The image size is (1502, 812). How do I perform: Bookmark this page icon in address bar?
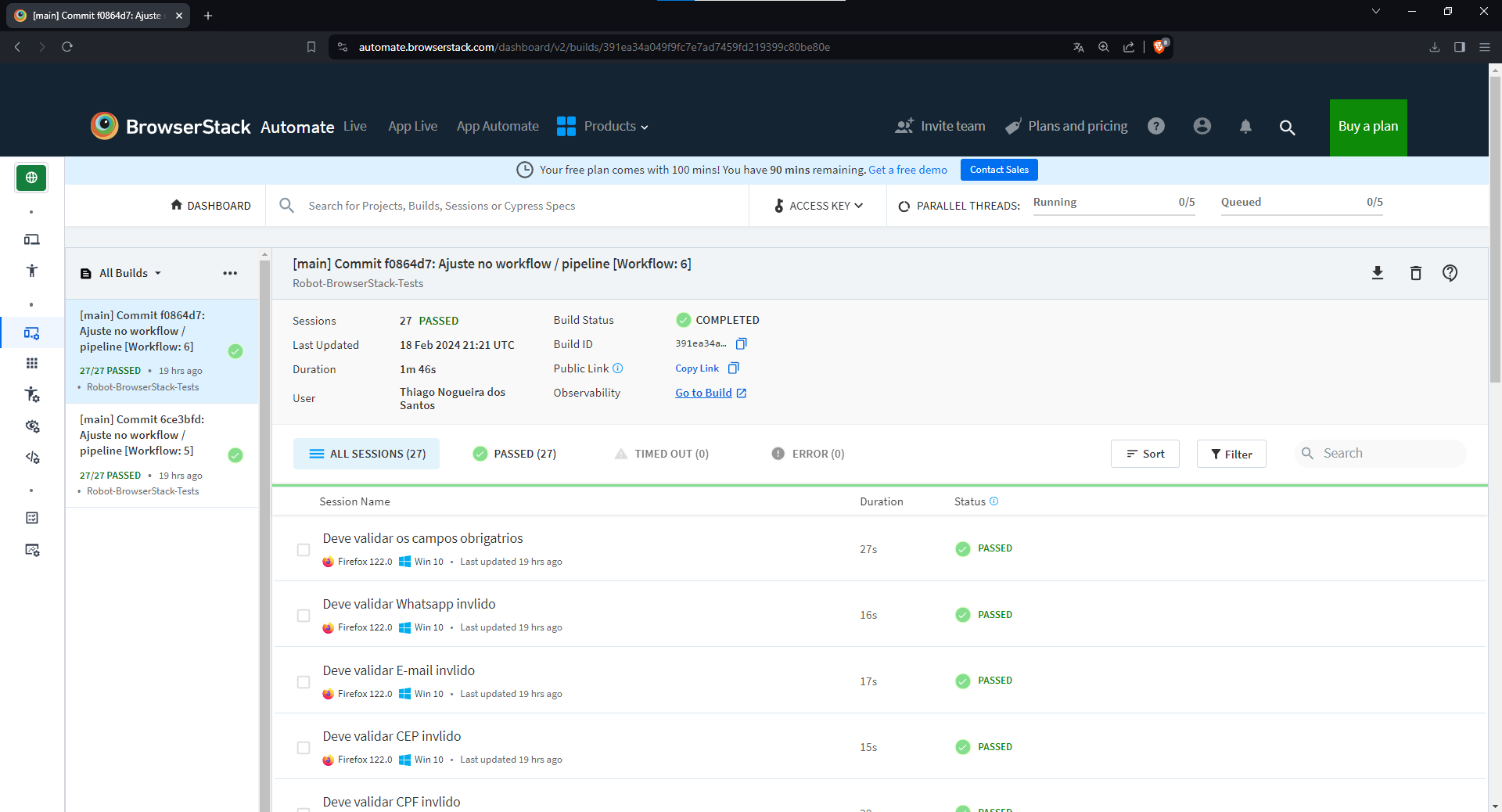click(311, 47)
